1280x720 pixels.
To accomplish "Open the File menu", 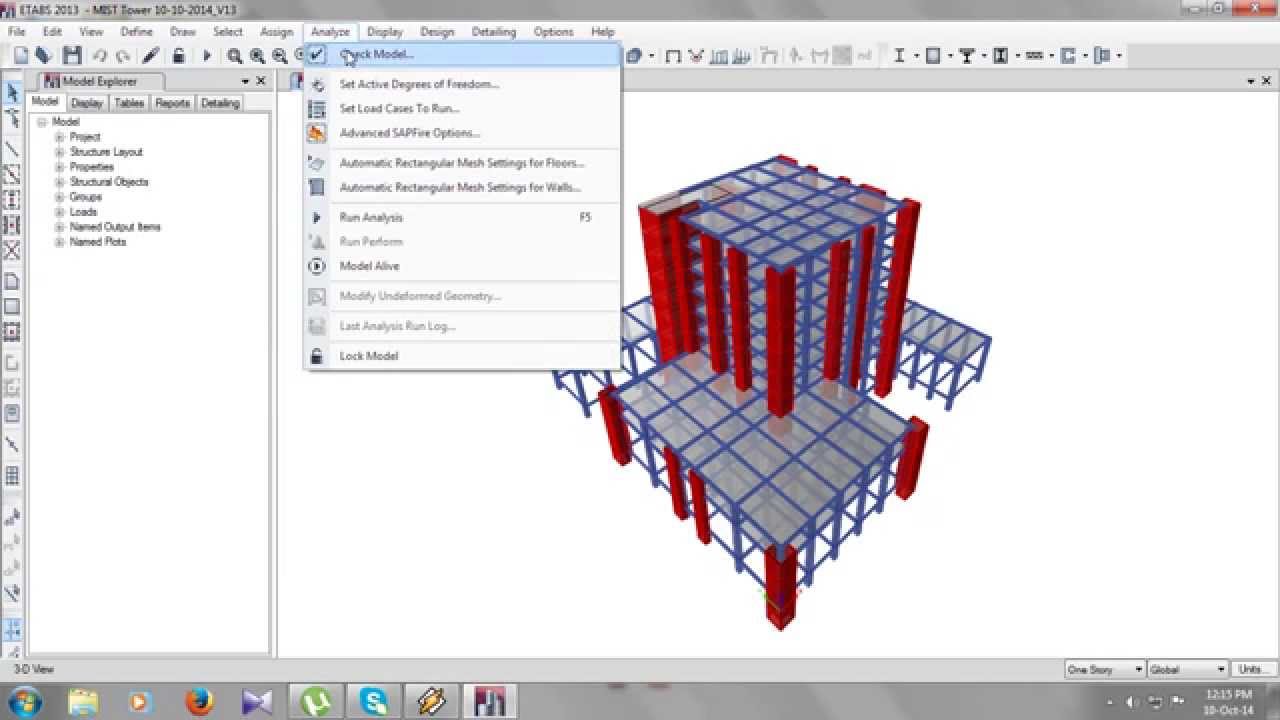I will point(17,32).
